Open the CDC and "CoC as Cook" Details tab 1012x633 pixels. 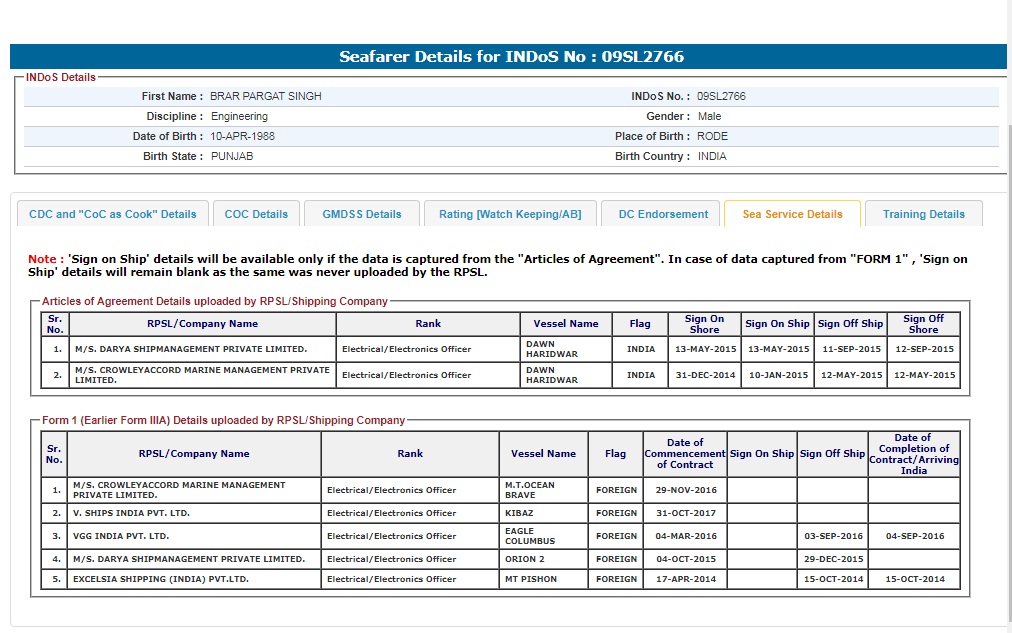[x=113, y=214]
